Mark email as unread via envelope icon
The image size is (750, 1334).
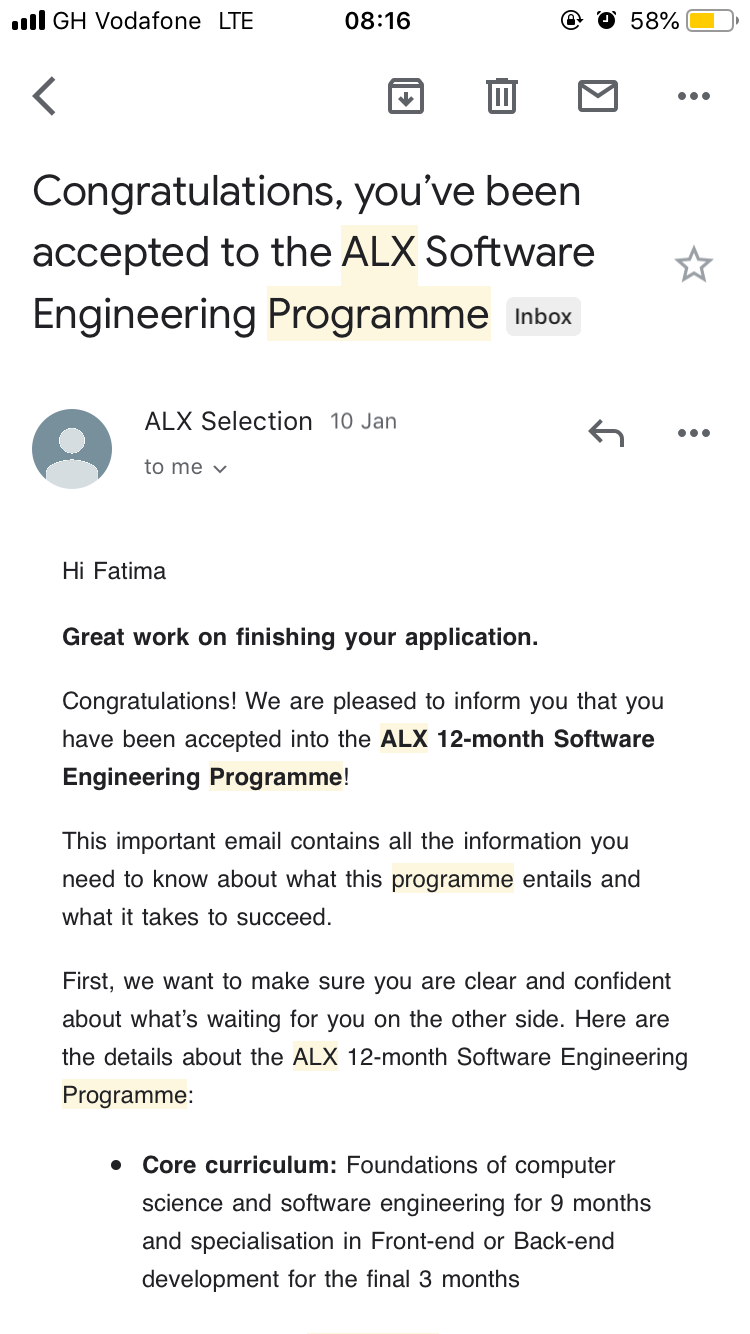point(598,96)
